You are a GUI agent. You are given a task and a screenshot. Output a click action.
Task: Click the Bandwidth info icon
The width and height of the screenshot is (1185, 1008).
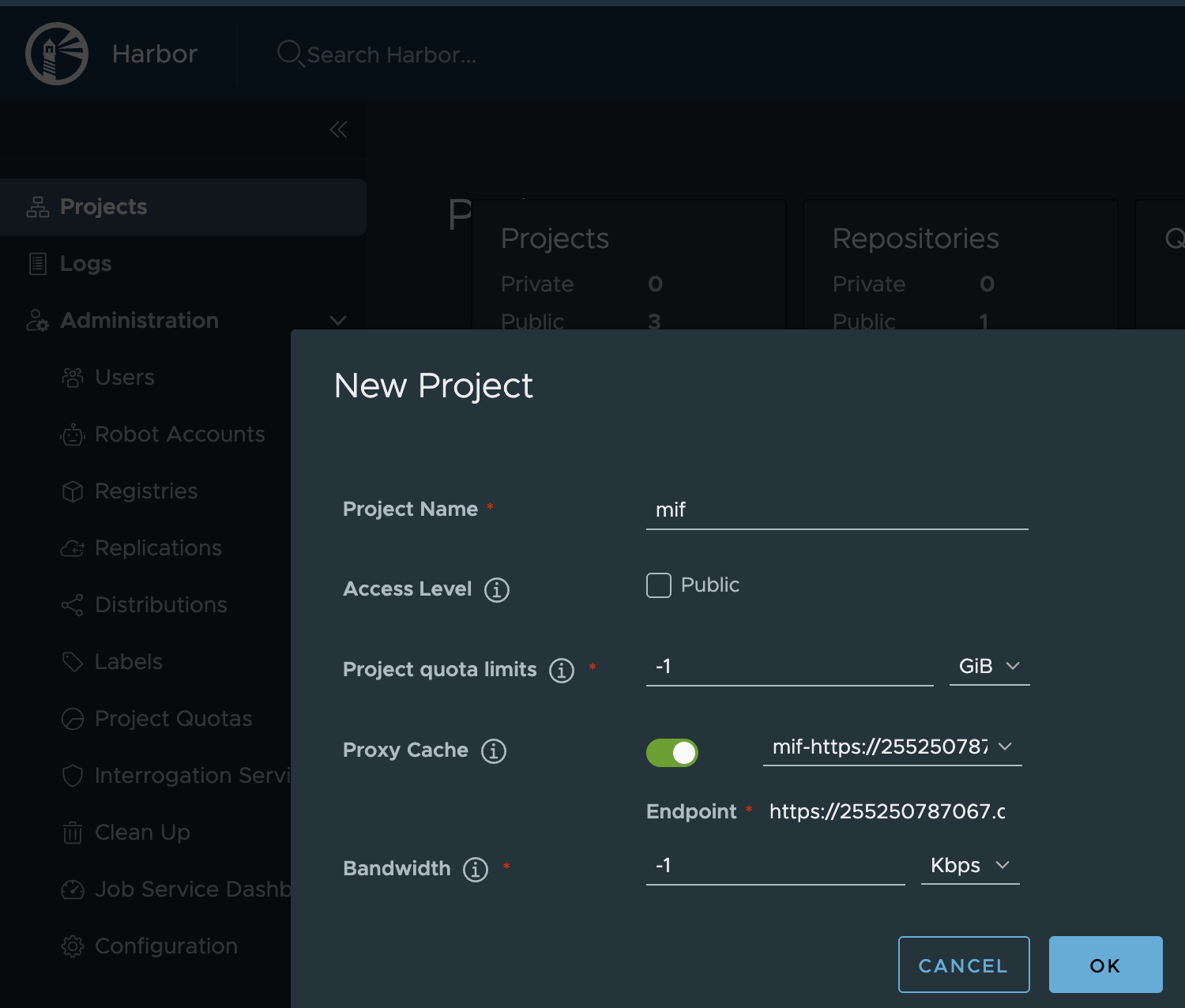(x=475, y=869)
